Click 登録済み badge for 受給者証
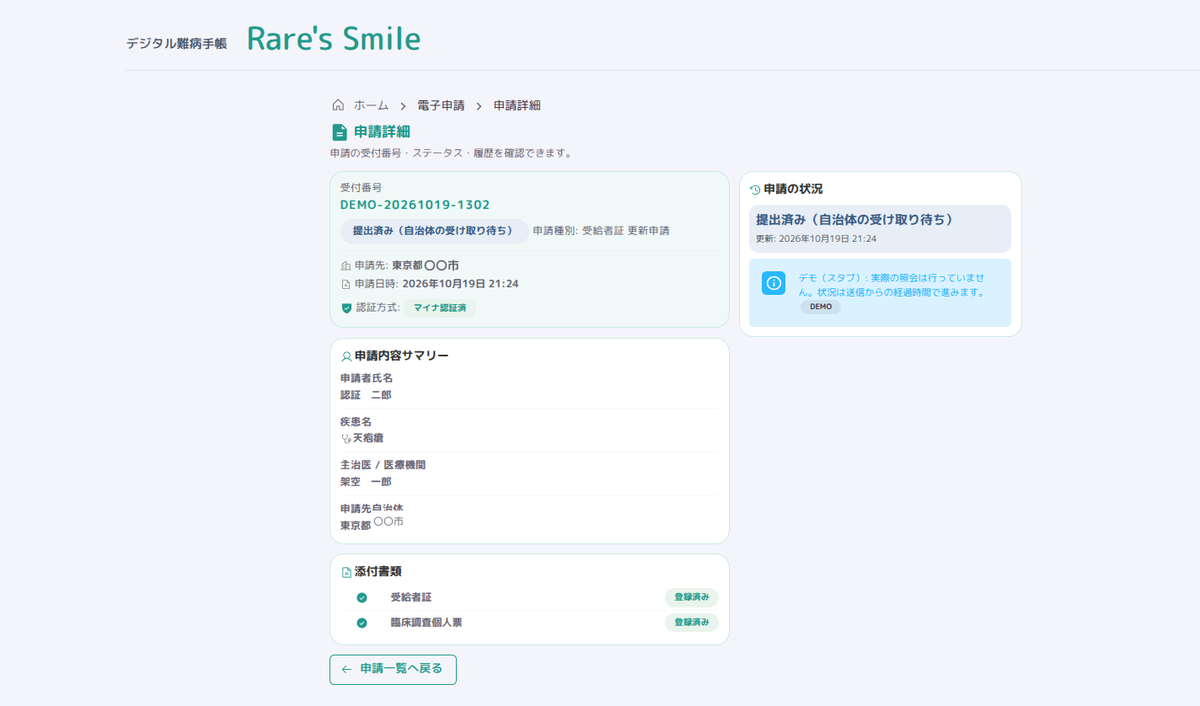Viewport: 1200px width, 706px height. (x=692, y=597)
